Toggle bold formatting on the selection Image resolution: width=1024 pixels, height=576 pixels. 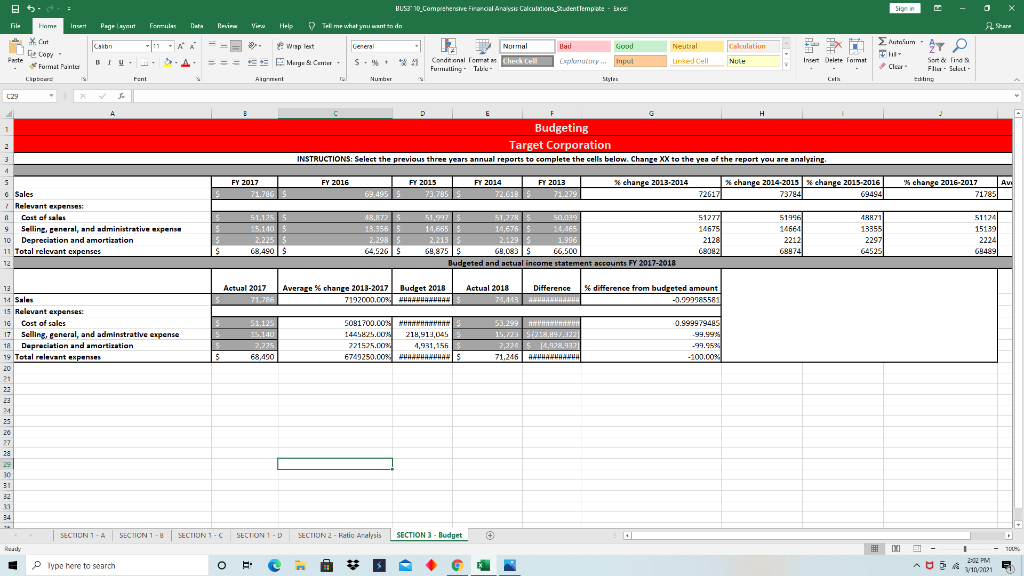[x=96, y=61]
